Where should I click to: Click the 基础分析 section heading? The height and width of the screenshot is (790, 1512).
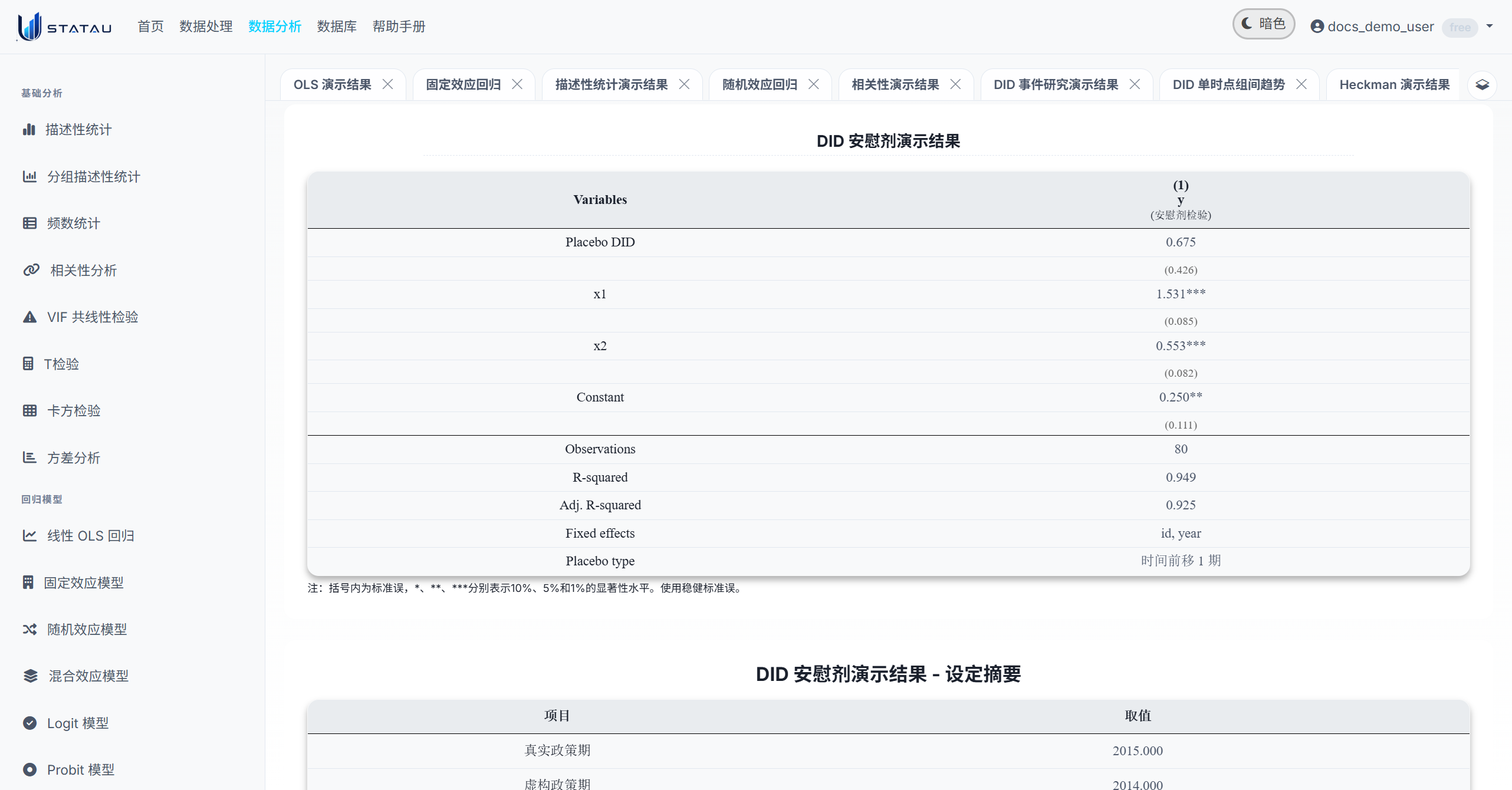point(41,93)
